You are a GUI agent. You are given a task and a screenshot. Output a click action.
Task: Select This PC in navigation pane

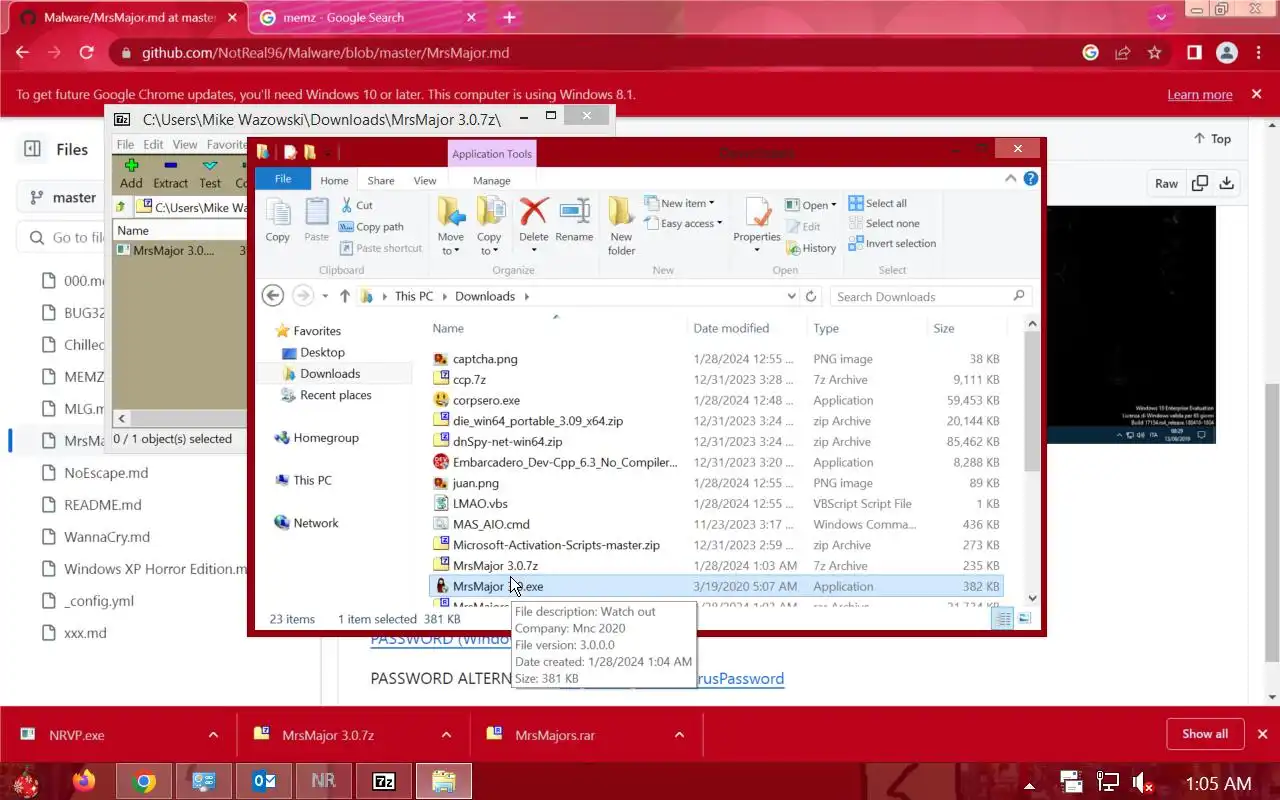(312, 480)
